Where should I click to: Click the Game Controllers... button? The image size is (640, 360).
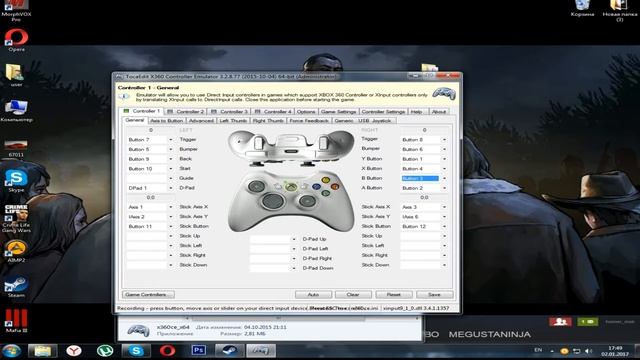point(148,294)
